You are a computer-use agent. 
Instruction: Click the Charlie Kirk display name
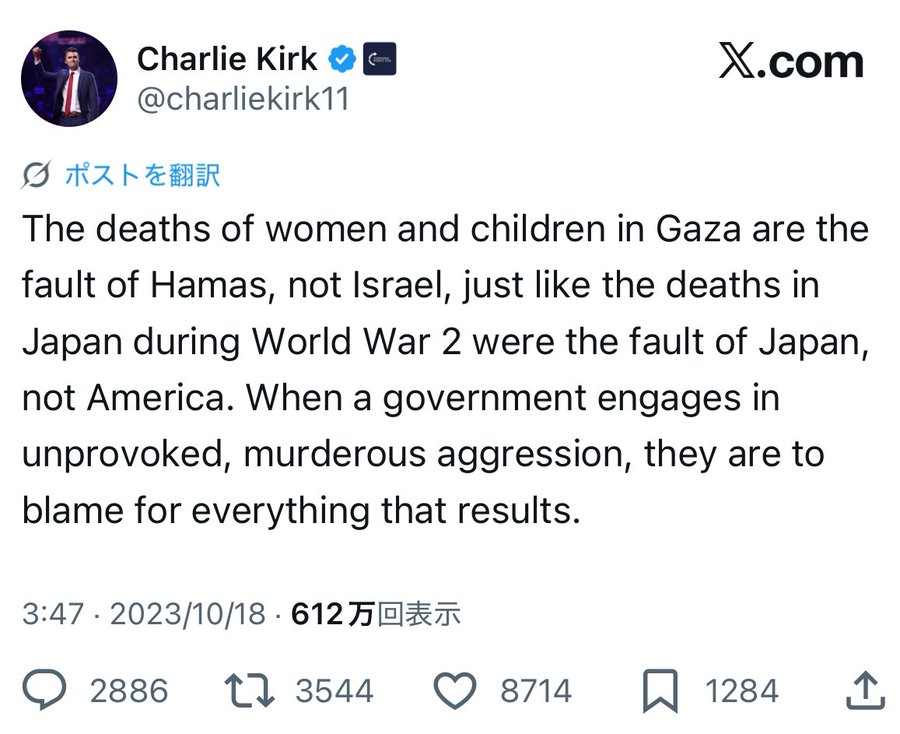coord(227,60)
